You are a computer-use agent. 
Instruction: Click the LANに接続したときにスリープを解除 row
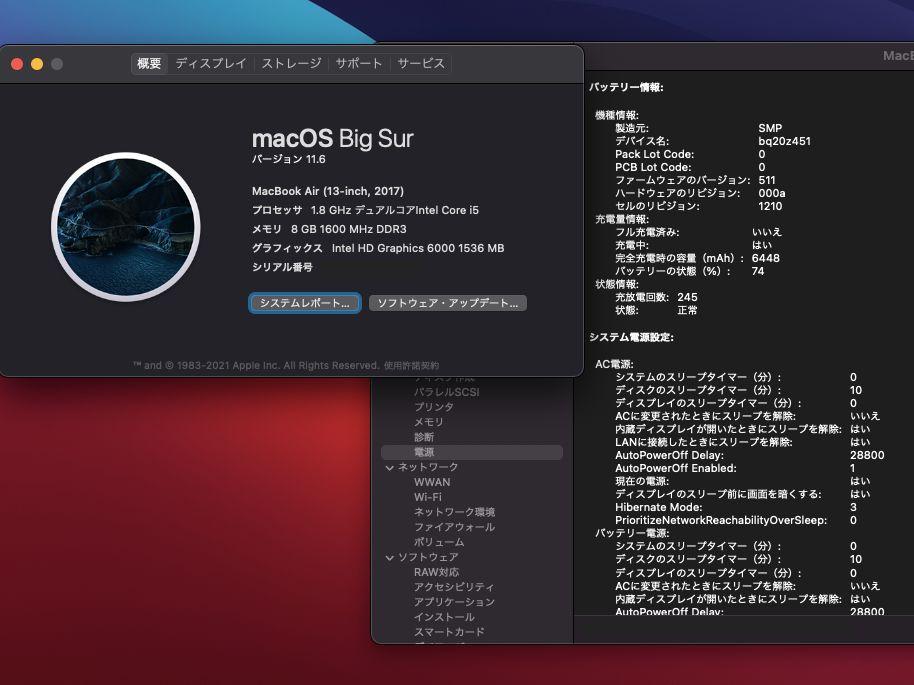click(x=743, y=442)
